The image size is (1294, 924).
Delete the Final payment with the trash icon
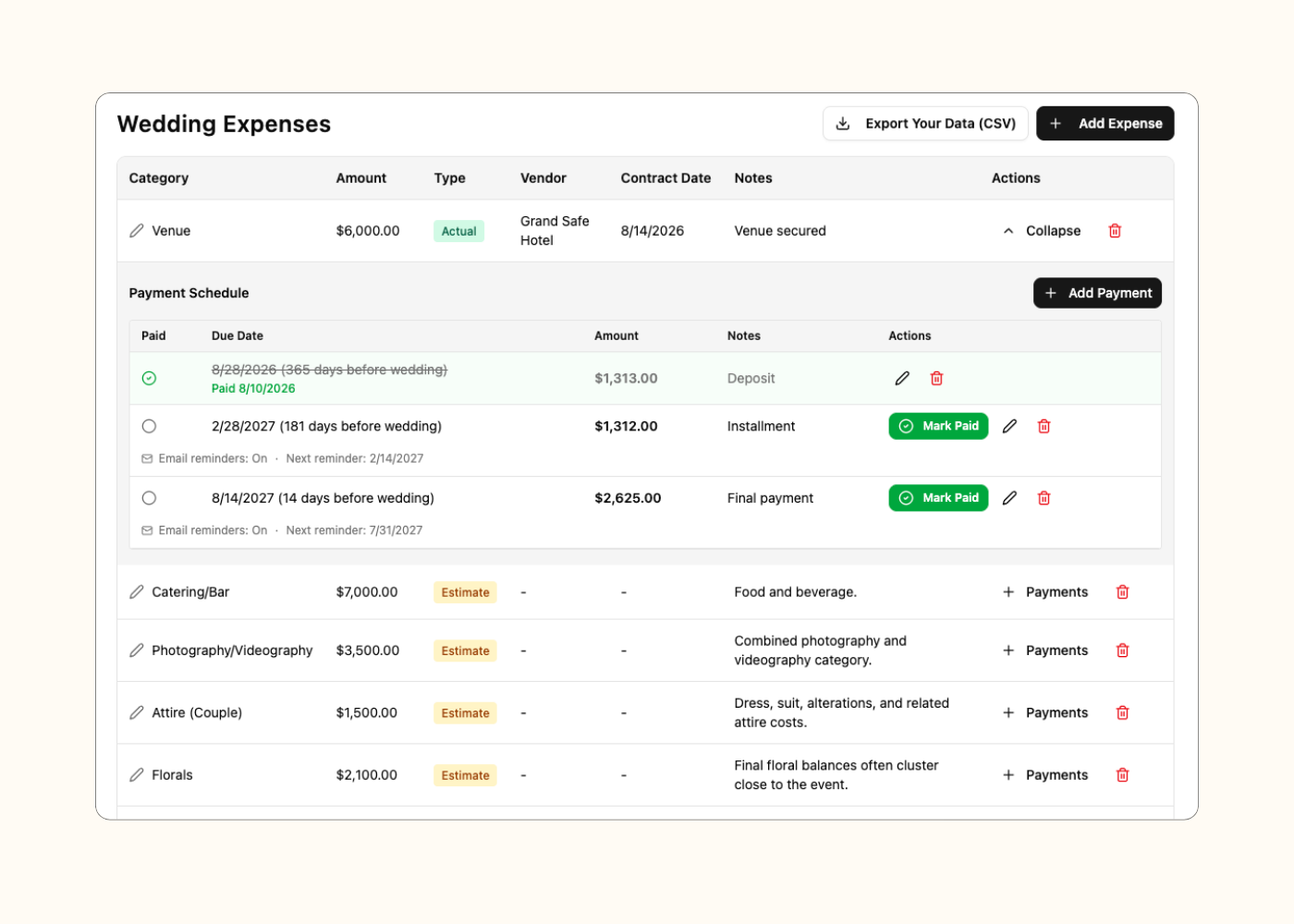pos(1044,498)
